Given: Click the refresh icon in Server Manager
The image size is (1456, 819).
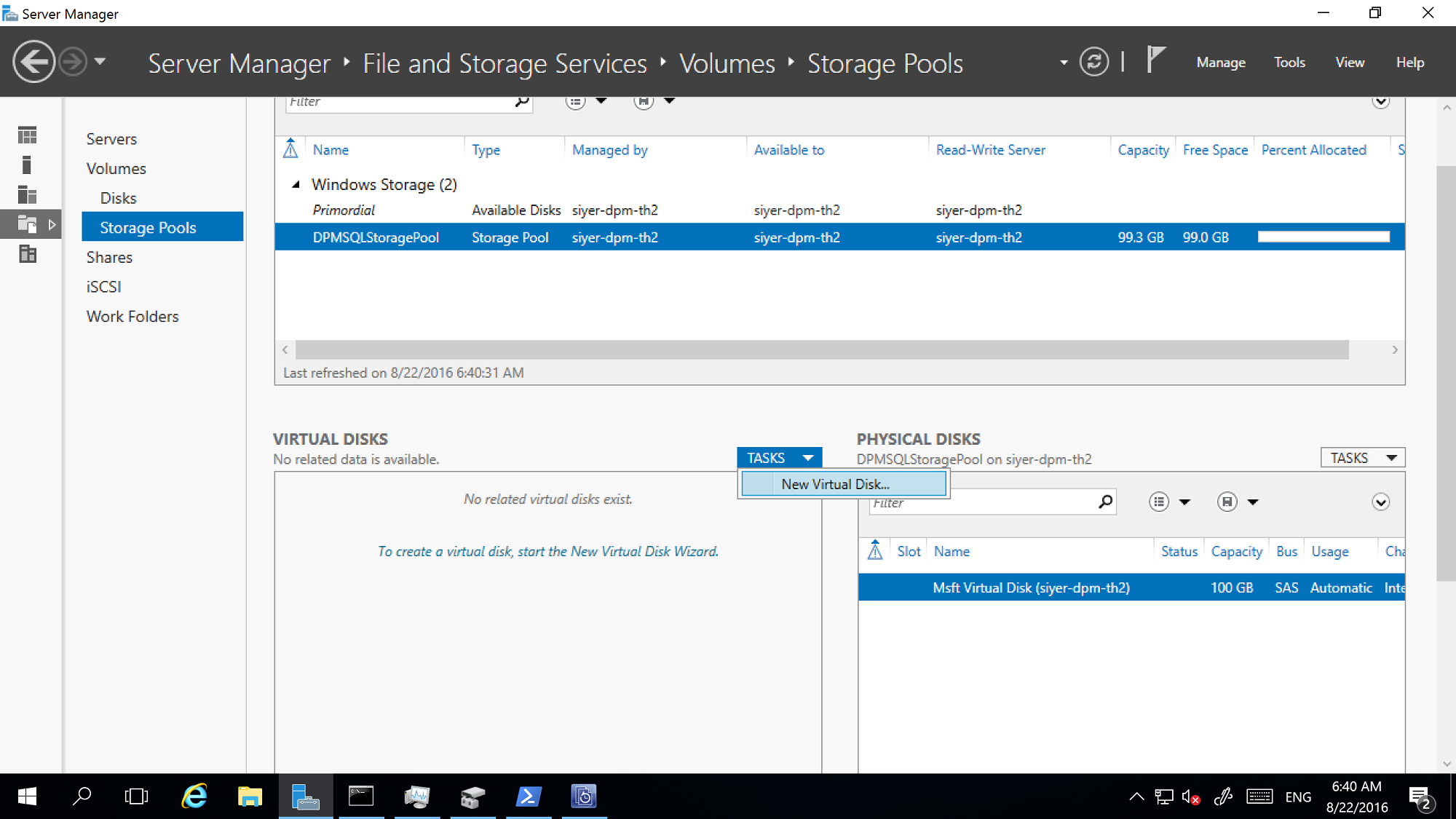Looking at the screenshot, I should point(1098,63).
